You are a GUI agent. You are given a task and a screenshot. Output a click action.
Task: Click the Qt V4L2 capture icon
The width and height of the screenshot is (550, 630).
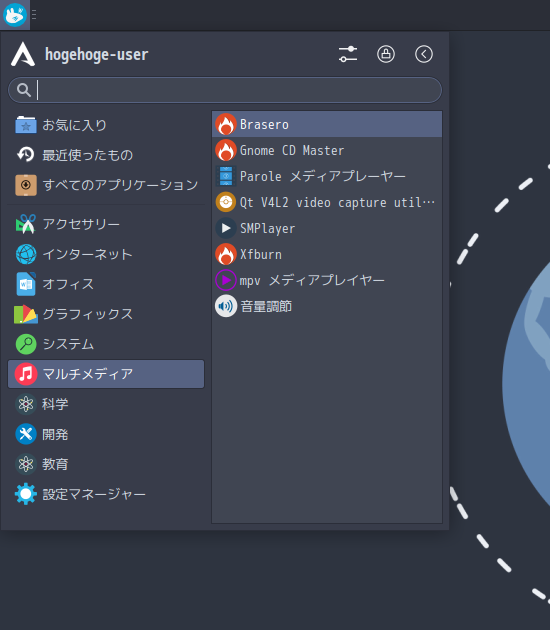click(226, 202)
